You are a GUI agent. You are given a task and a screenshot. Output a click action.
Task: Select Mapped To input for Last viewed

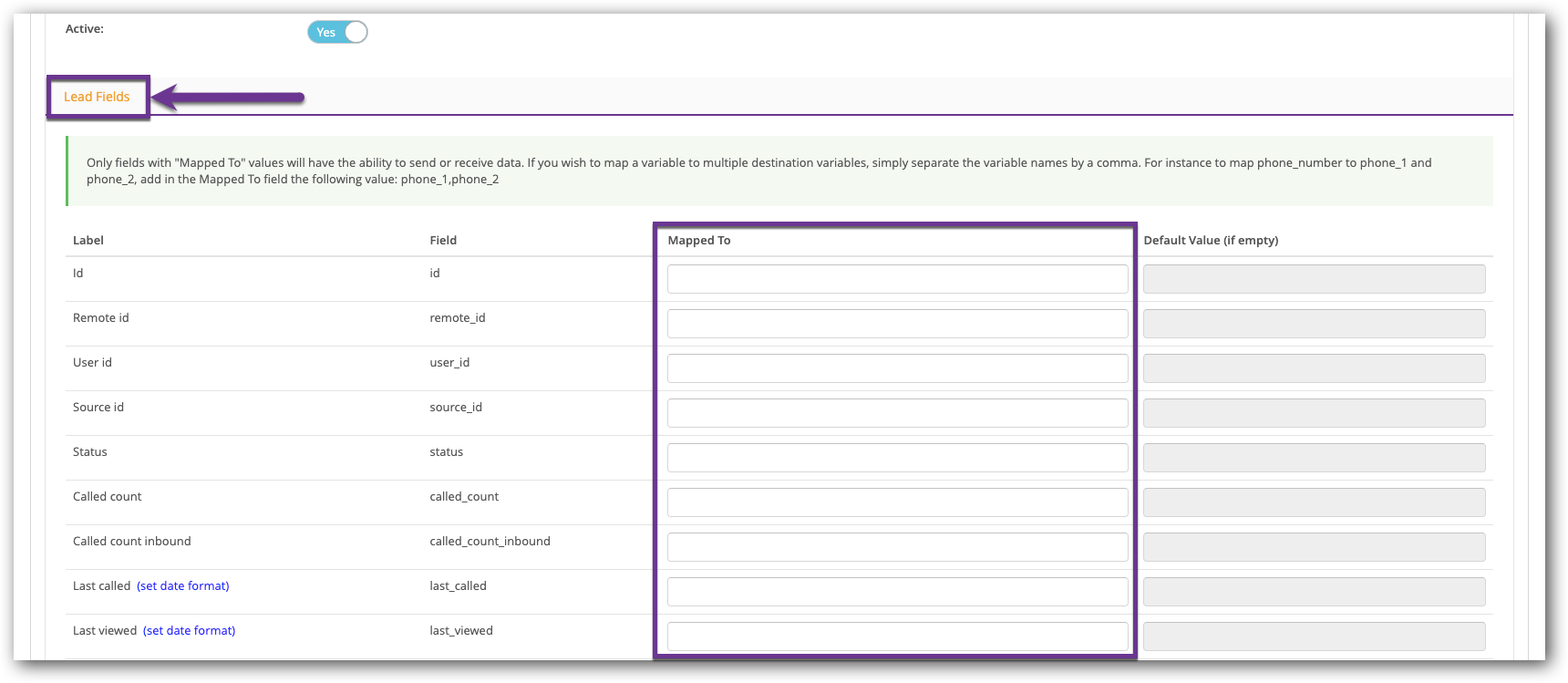pyautogui.click(x=897, y=636)
